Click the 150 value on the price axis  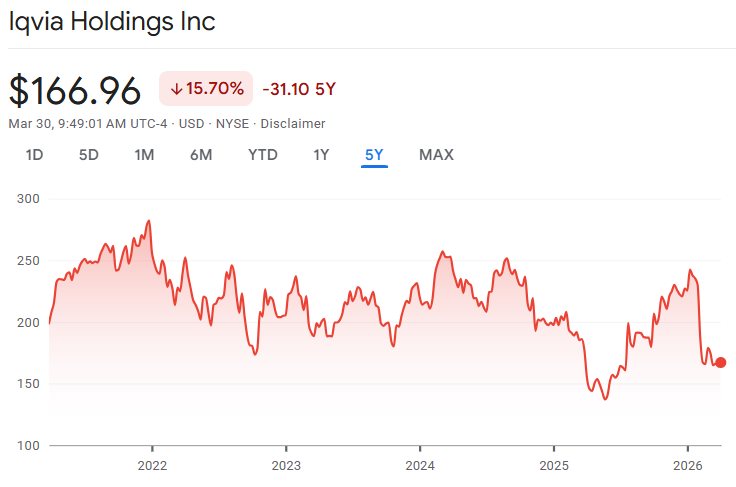28,384
